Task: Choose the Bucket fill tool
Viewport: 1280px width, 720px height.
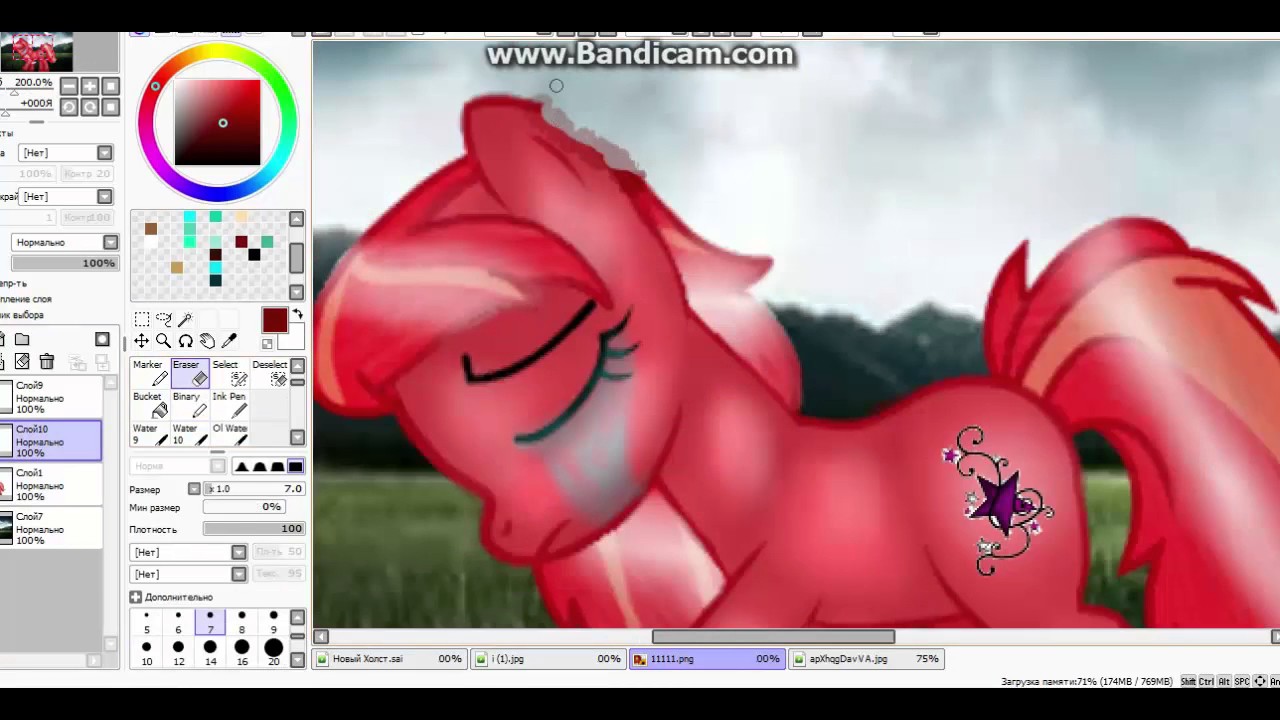Action: coord(150,404)
